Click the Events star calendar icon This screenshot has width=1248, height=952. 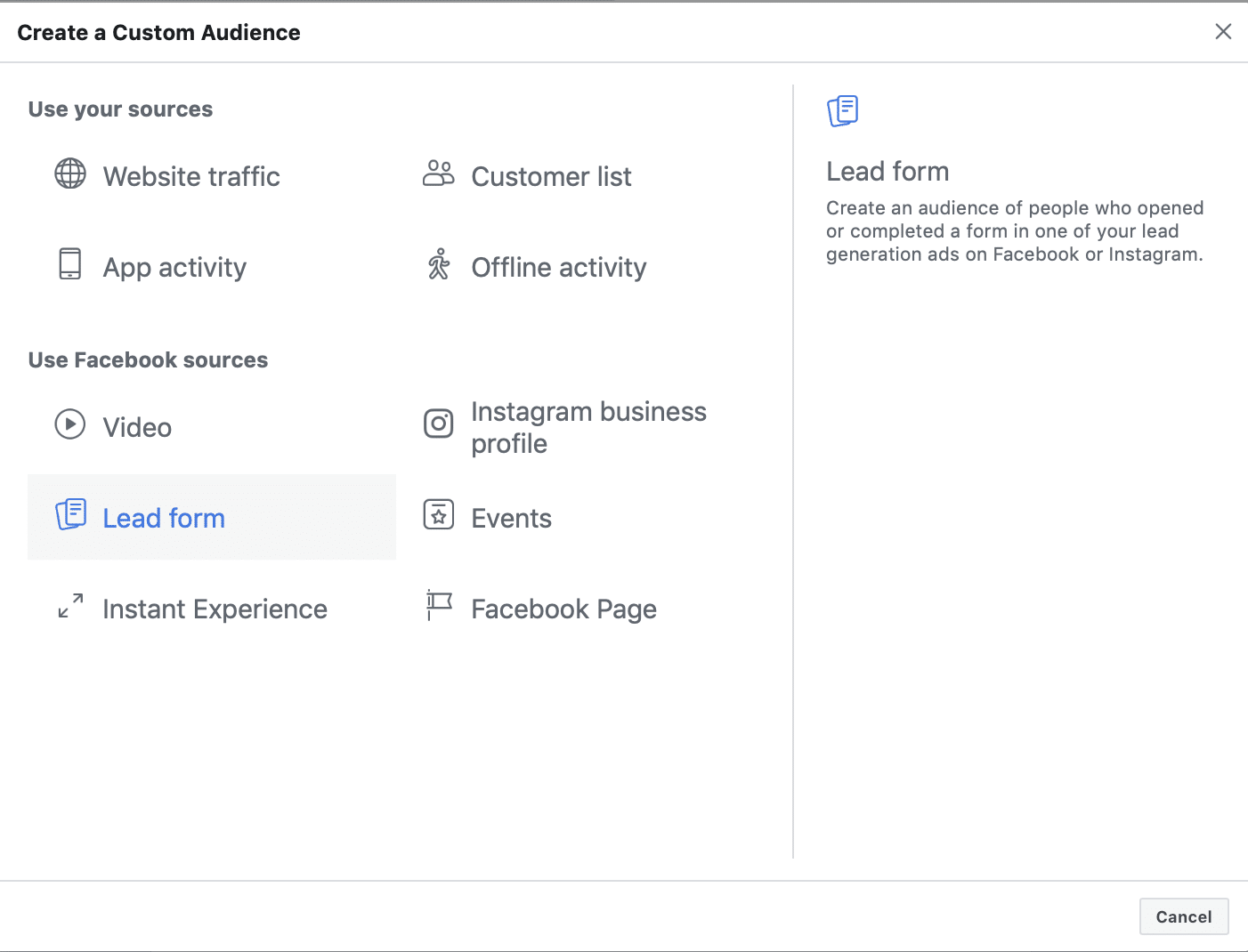tap(439, 514)
